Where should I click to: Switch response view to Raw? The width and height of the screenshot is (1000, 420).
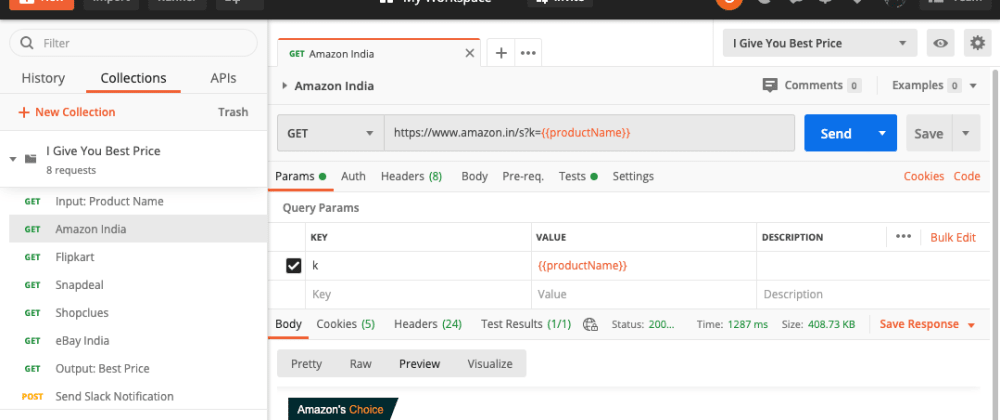(x=360, y=364)
